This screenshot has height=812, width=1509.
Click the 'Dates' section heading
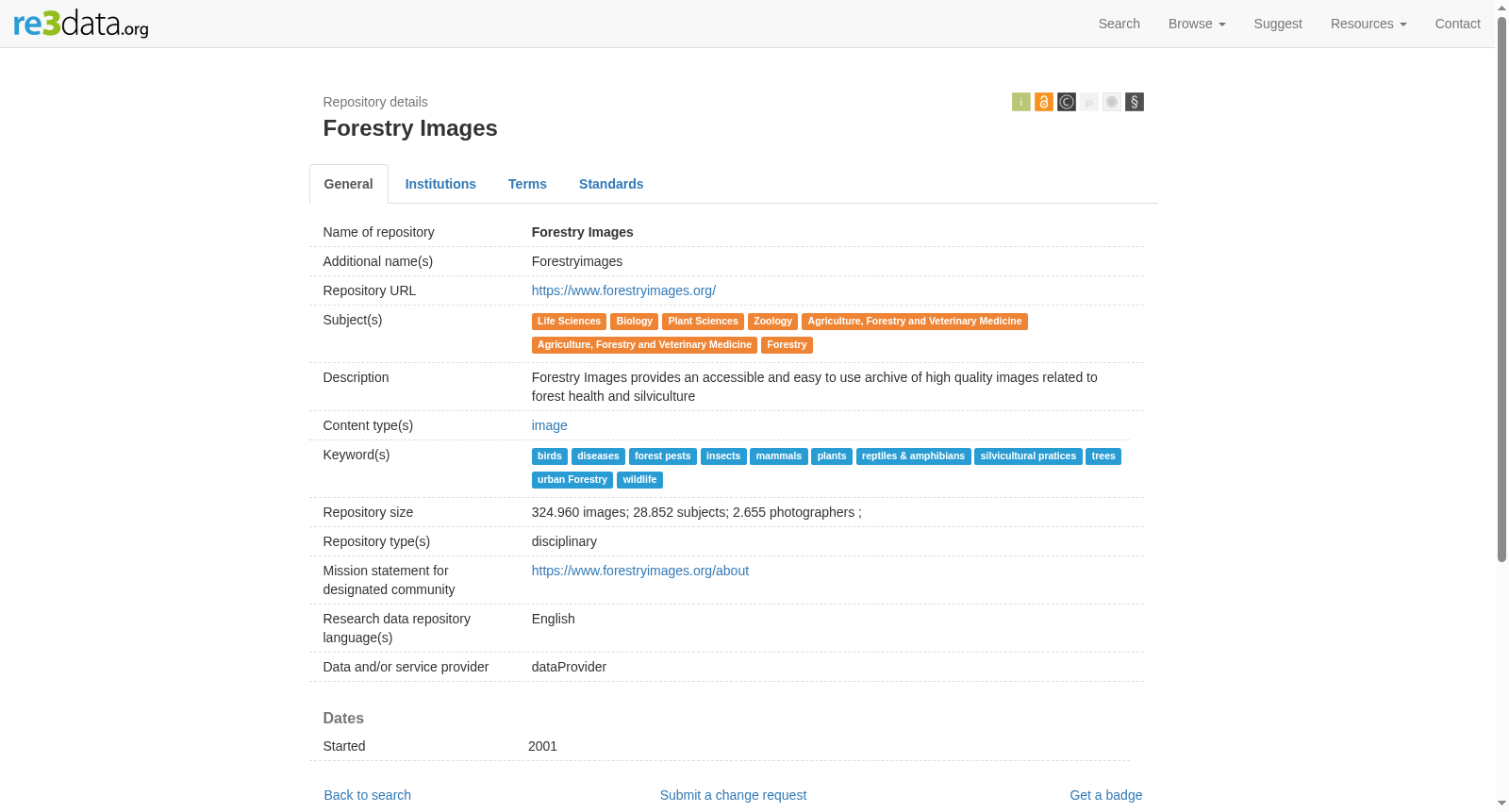coord(343,719)
